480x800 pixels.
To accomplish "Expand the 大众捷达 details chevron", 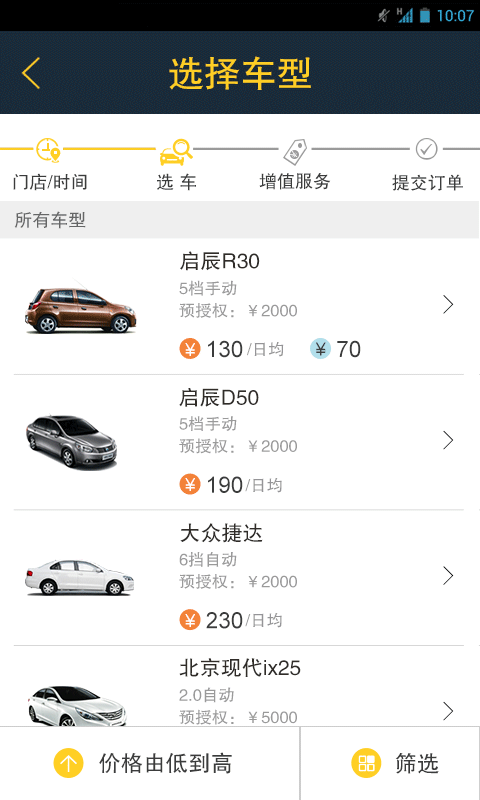I will (448, 576).
